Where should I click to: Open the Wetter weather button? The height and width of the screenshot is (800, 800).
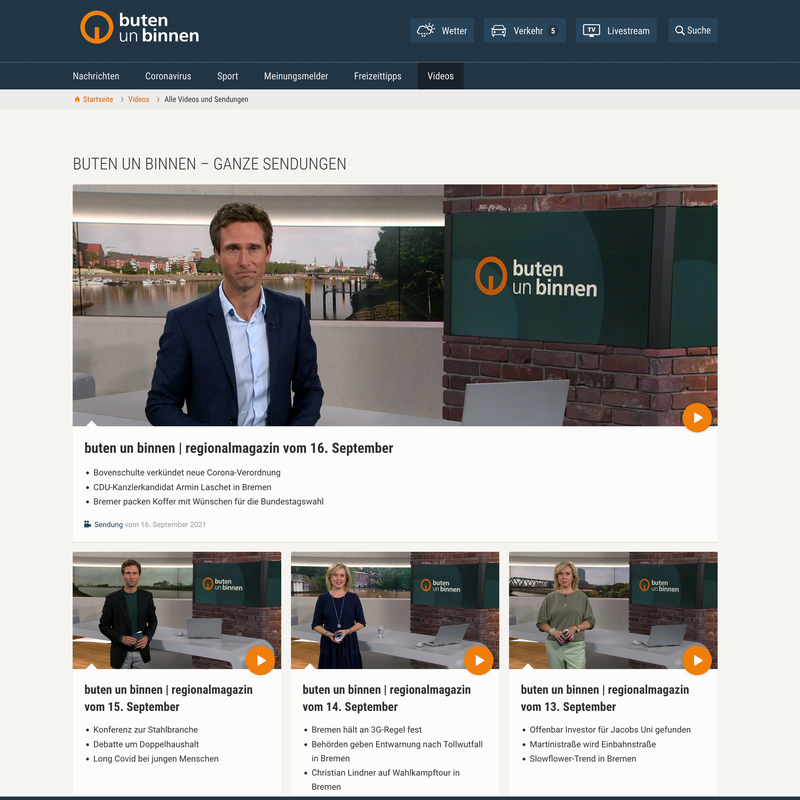tap(442, 31)
